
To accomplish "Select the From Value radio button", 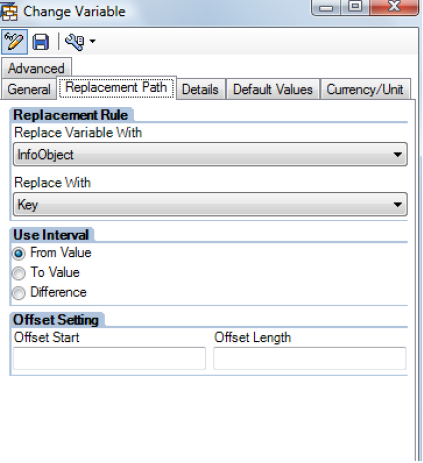I will pos(19,253).
